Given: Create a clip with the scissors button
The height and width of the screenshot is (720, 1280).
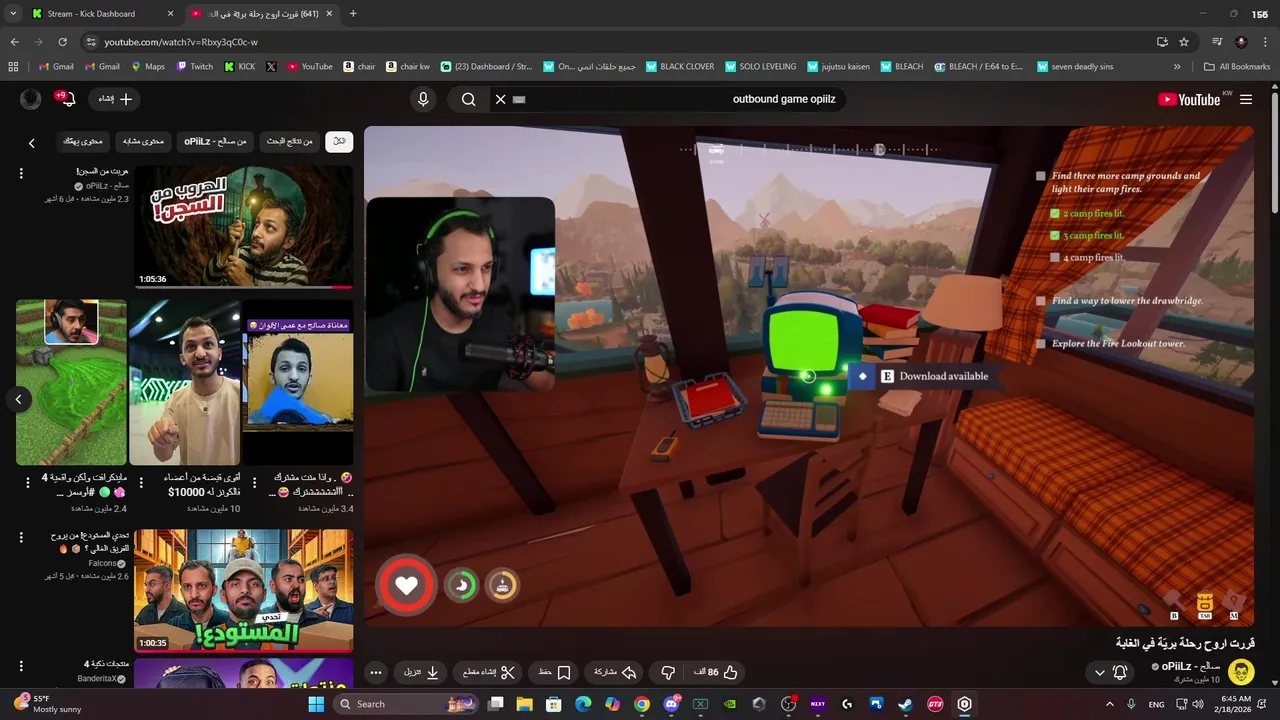Looking at the screenshot, I should click(489, 672).
